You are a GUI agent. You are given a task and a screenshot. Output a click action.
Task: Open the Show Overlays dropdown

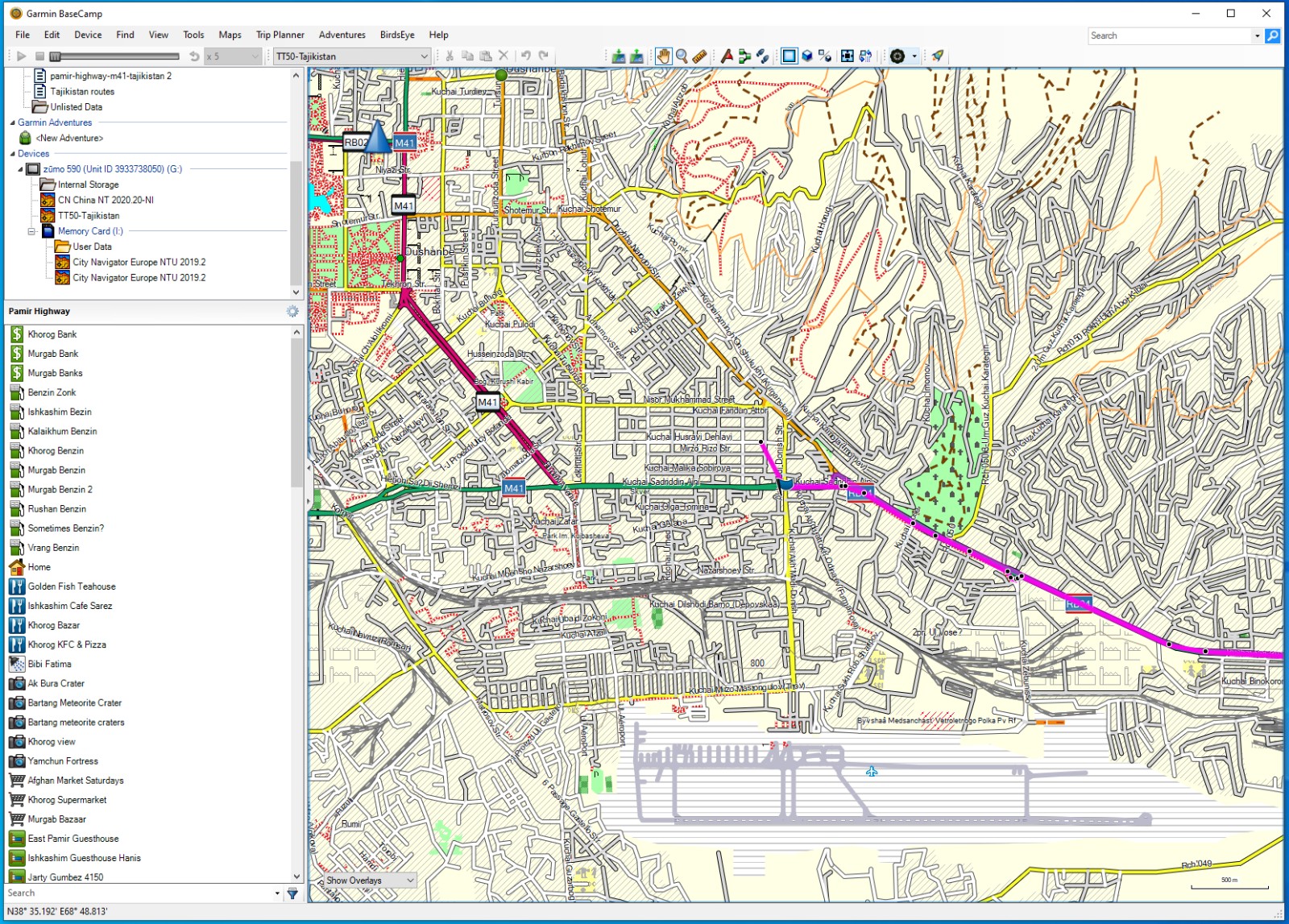[370, 880]
